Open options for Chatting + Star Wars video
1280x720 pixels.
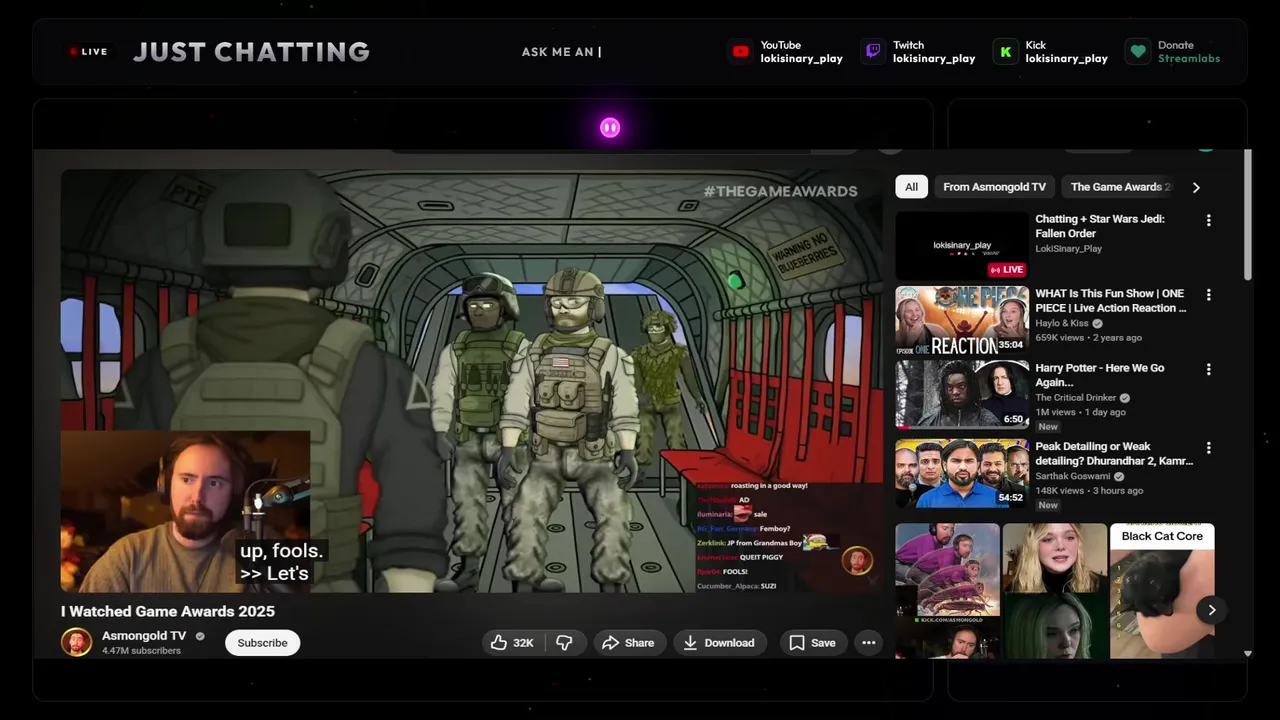pos(1208,220)
